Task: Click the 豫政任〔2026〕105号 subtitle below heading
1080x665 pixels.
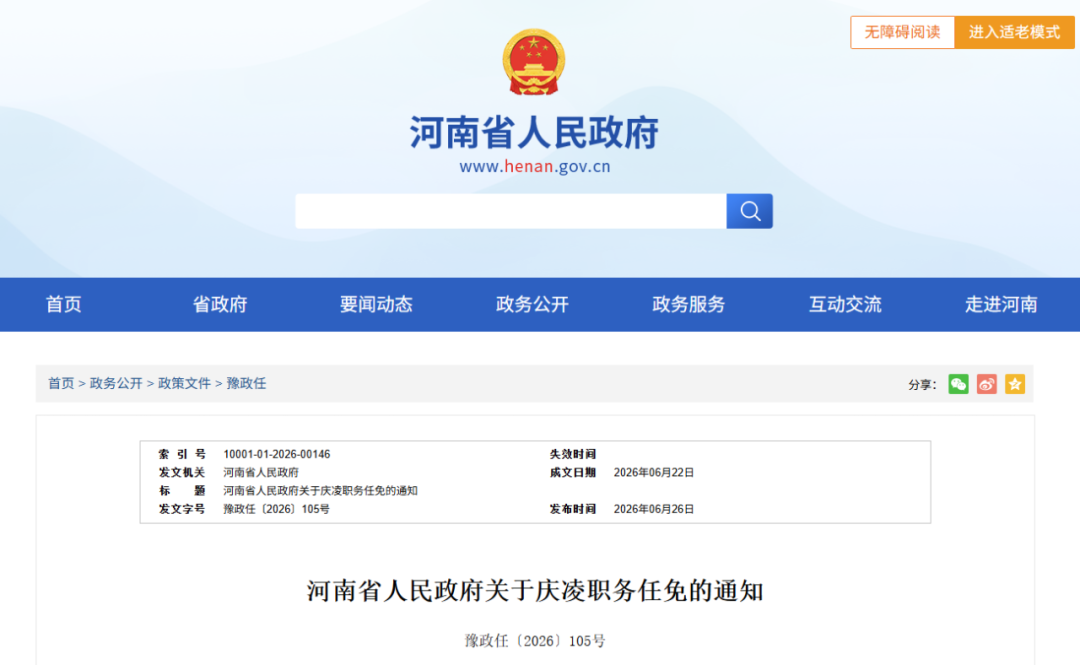Action: [x=534, y=641]
